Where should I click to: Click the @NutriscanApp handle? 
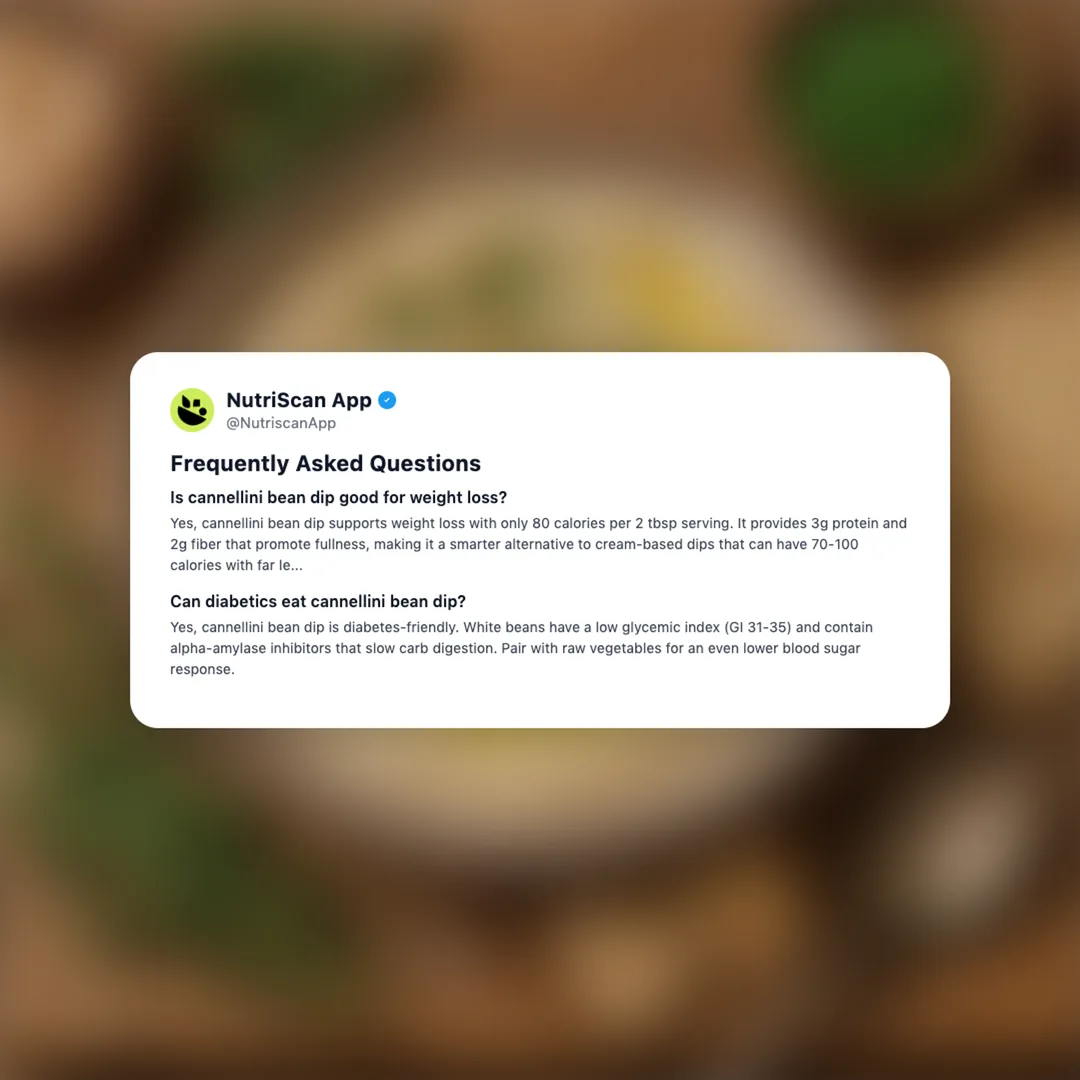coord(281,423)
